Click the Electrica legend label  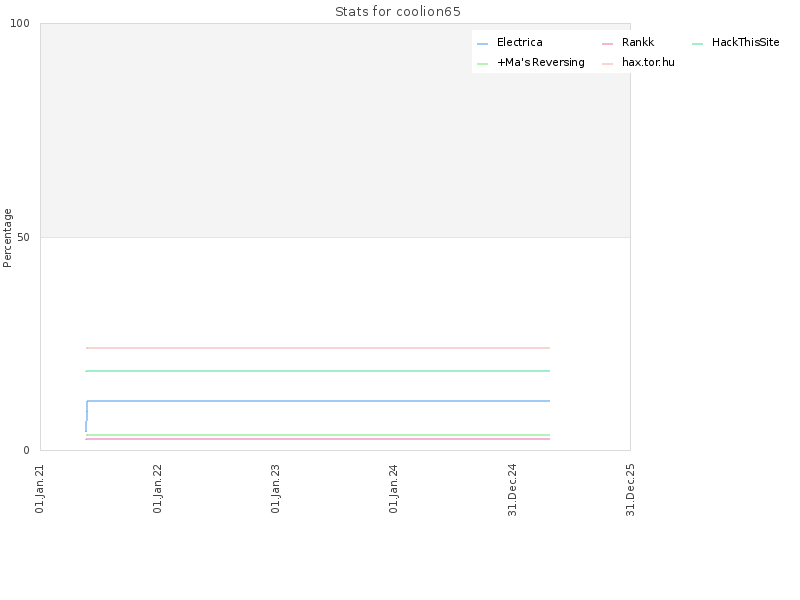(x=519, y=42)
